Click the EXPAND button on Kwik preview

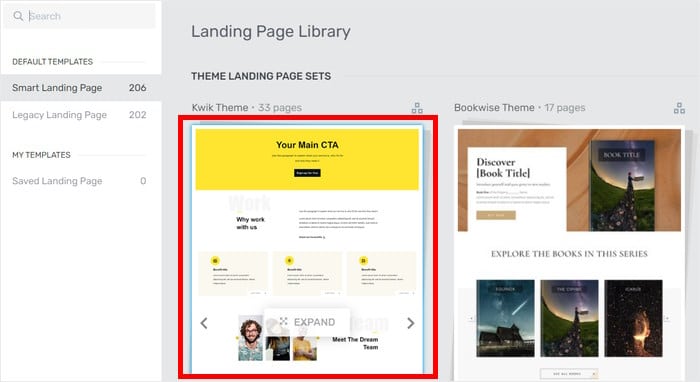[307, 322]
